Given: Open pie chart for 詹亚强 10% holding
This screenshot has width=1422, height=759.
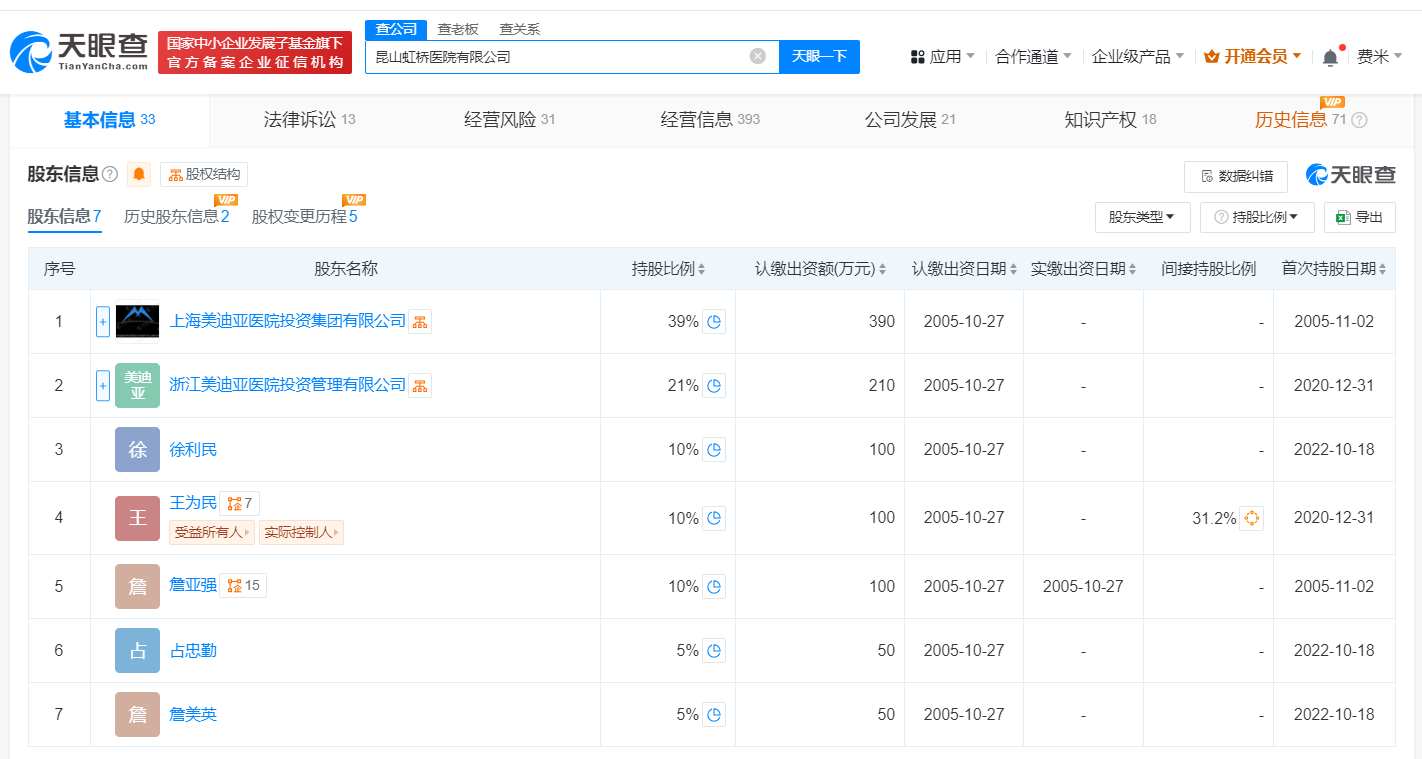Looking at the screenshot, I should pos(714,587).
